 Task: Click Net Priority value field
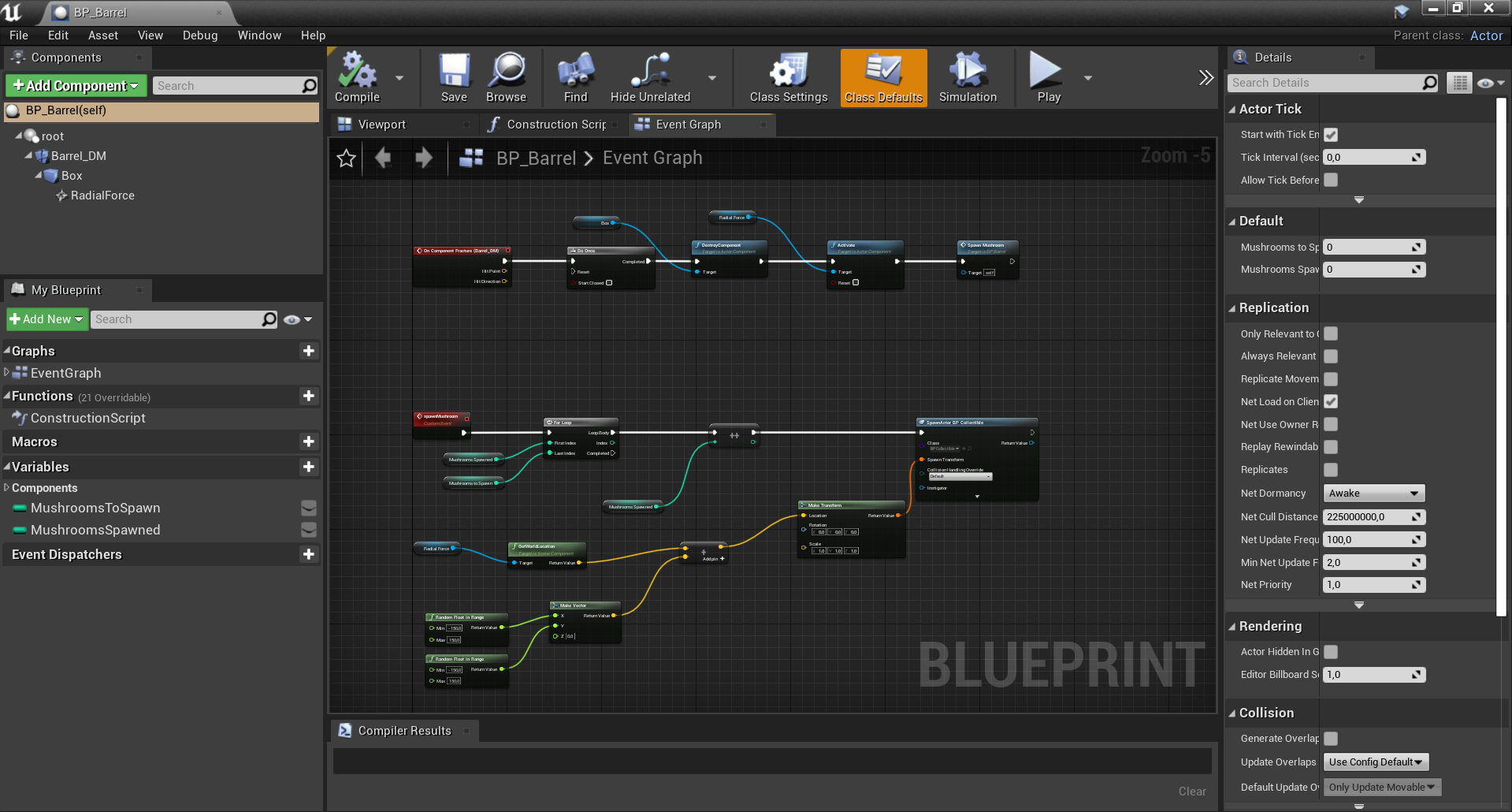(x=1374, y=585)
